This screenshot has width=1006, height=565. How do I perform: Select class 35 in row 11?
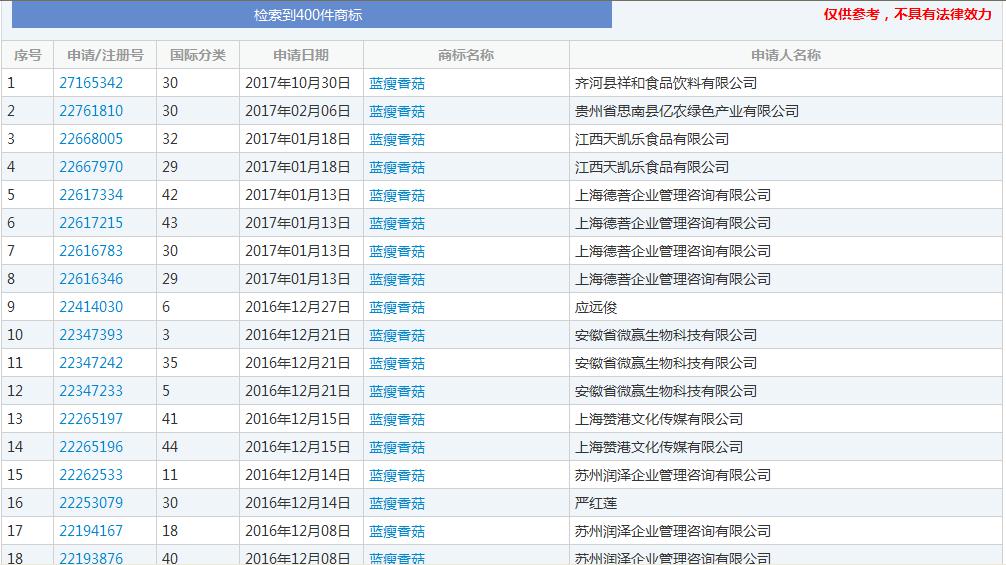(170, 363)
